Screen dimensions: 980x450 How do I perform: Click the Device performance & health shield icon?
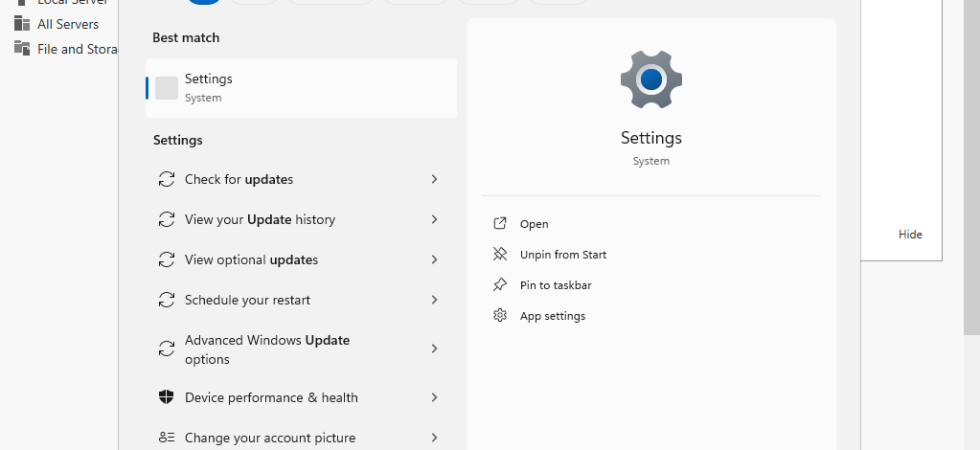166,397
